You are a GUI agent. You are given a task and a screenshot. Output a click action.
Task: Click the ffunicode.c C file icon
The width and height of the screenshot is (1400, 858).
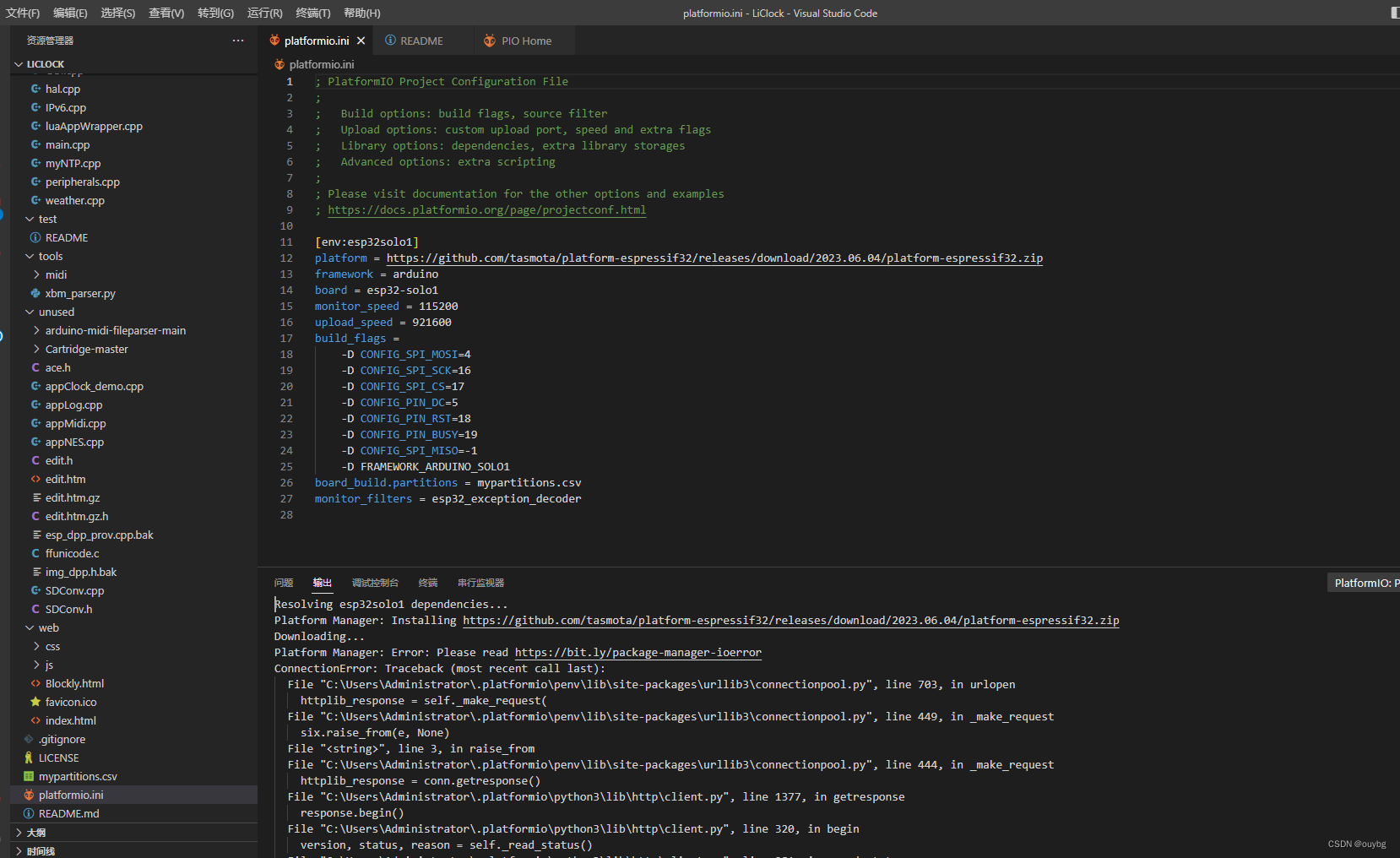pyautogui.click(x=35, y=553)
